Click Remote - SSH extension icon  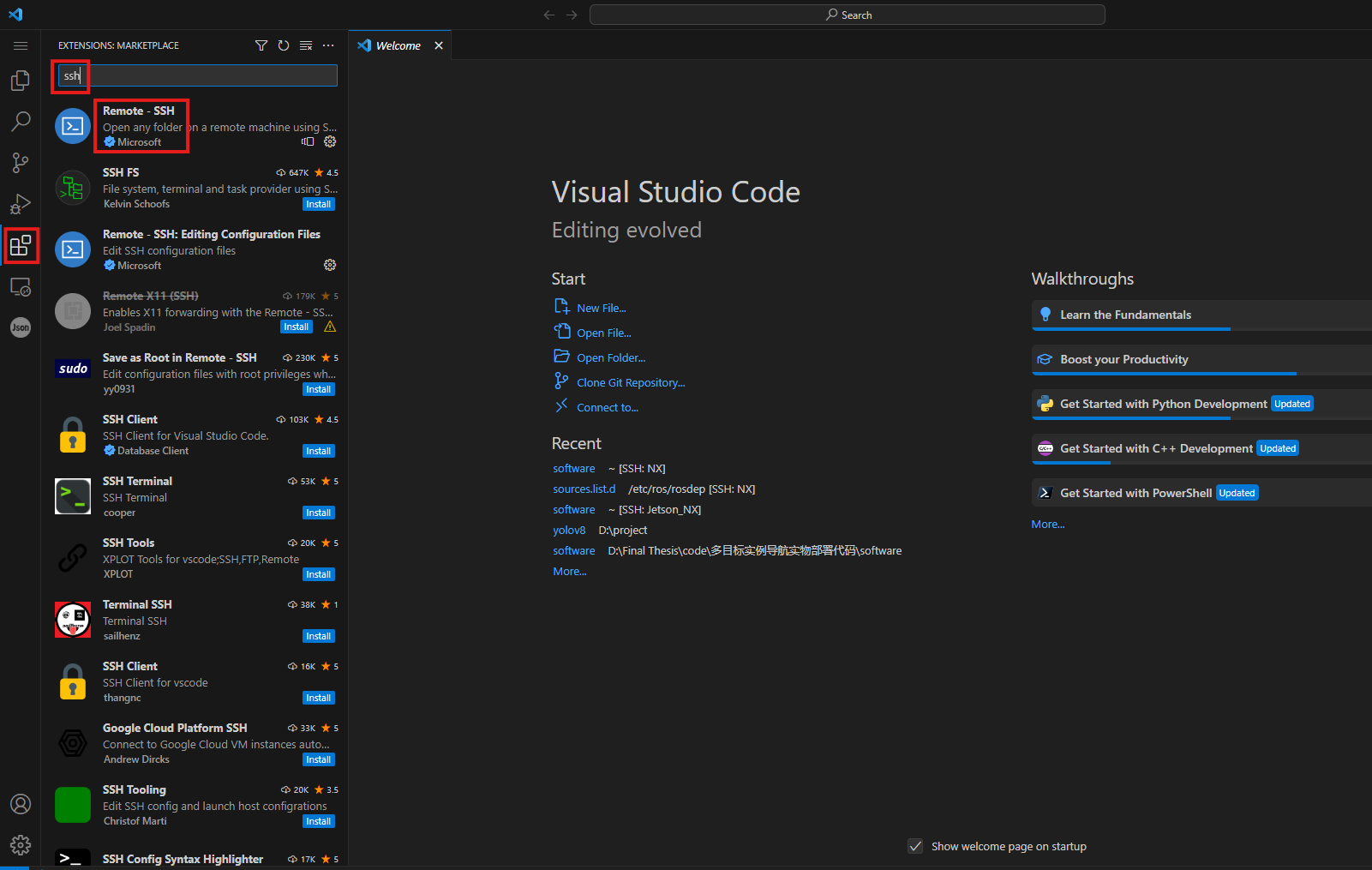[73, 126]
